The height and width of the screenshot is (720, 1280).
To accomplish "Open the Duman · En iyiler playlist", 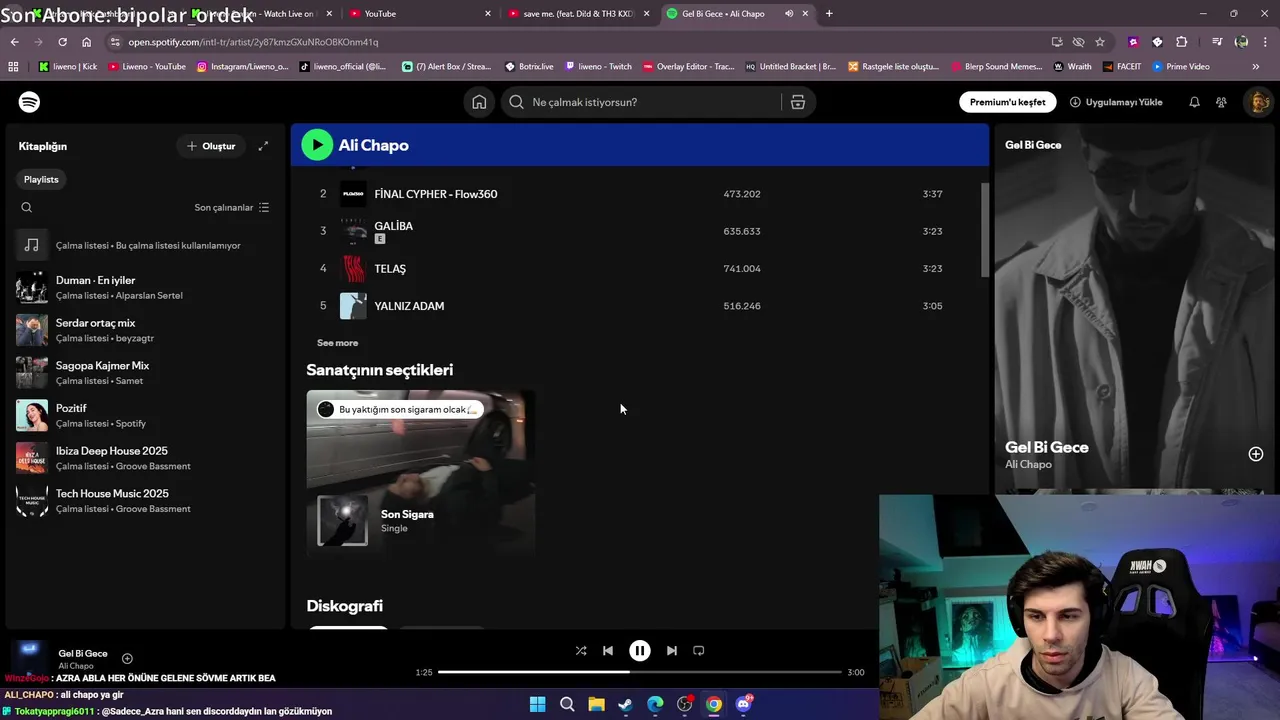I will coord(145,287).
